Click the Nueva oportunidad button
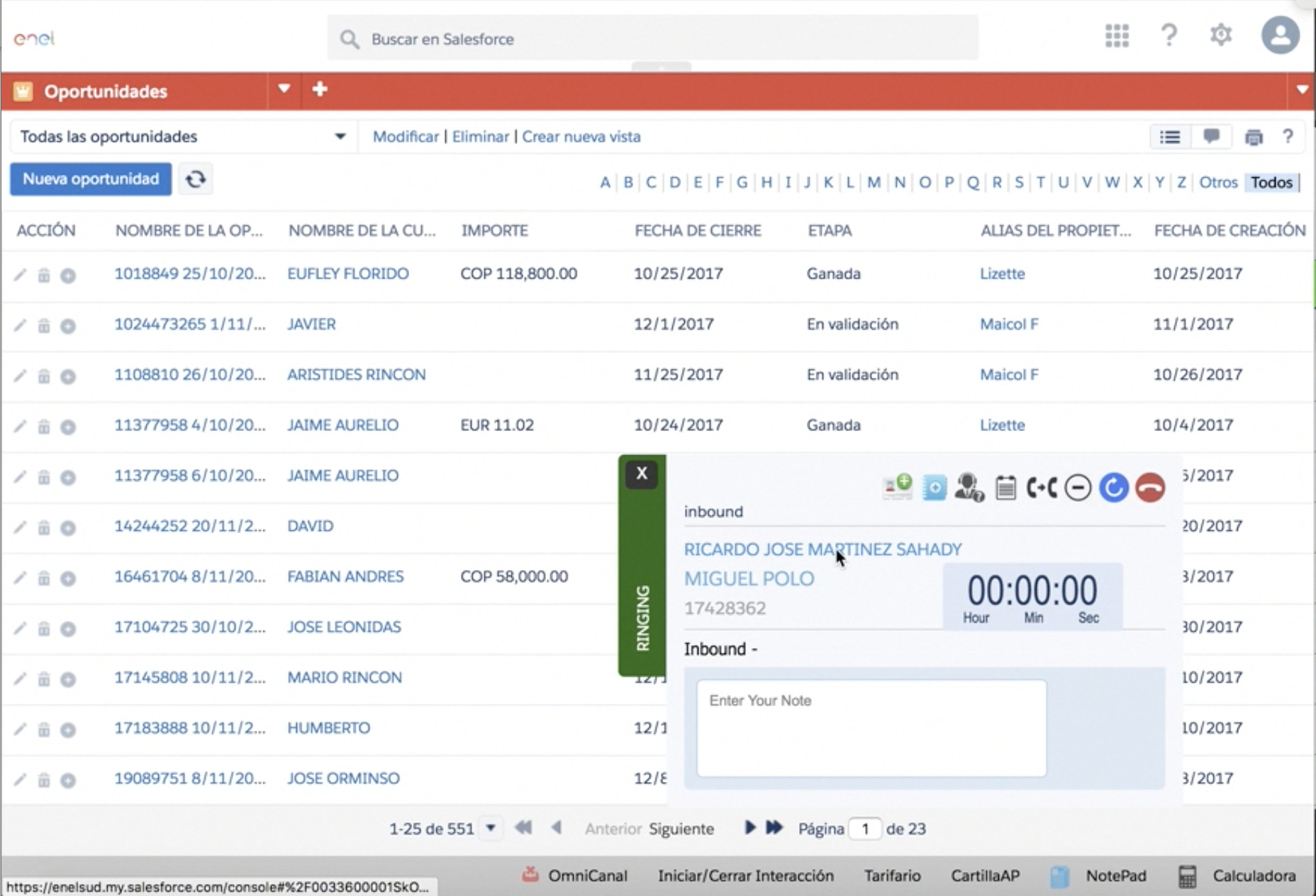The image size is (1316, 896). (91, 179)
